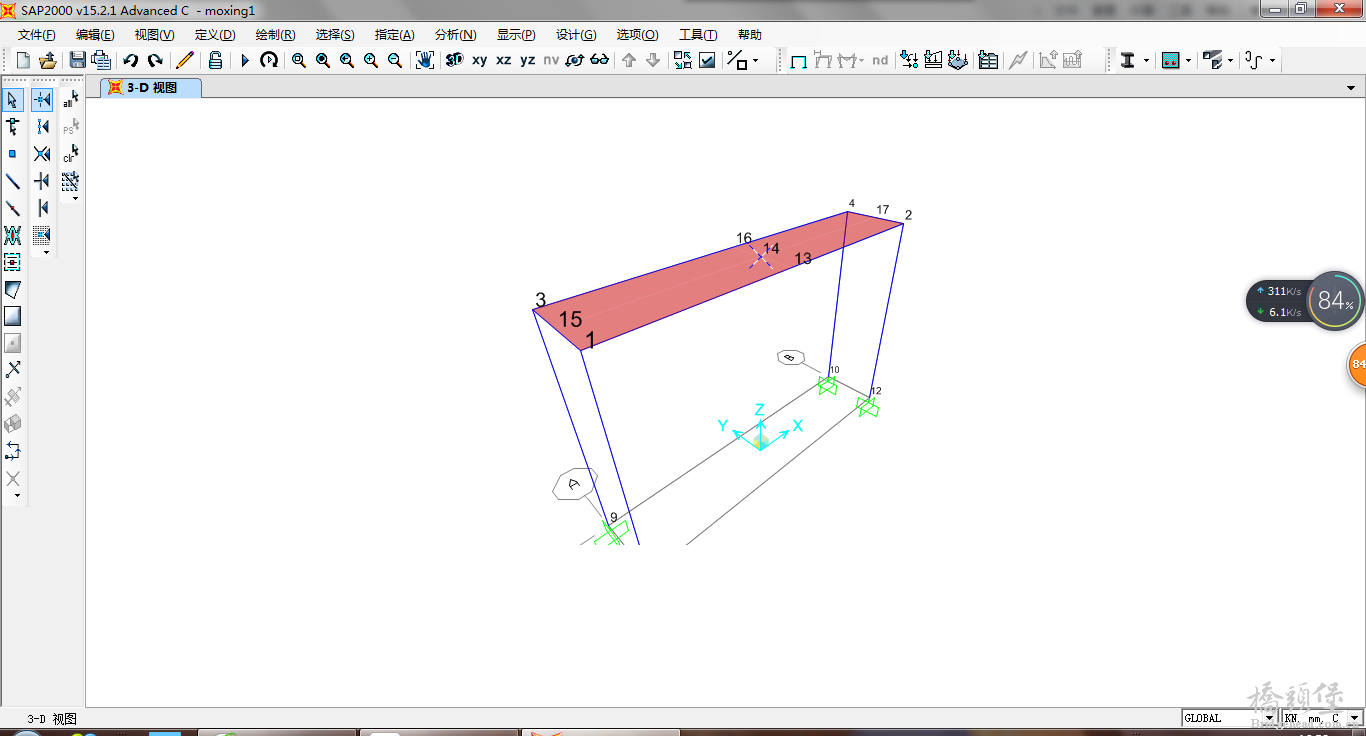Open the set display options checkbox icon
1366x736 pixels.
pyautogui.click(x=707, y=60)
